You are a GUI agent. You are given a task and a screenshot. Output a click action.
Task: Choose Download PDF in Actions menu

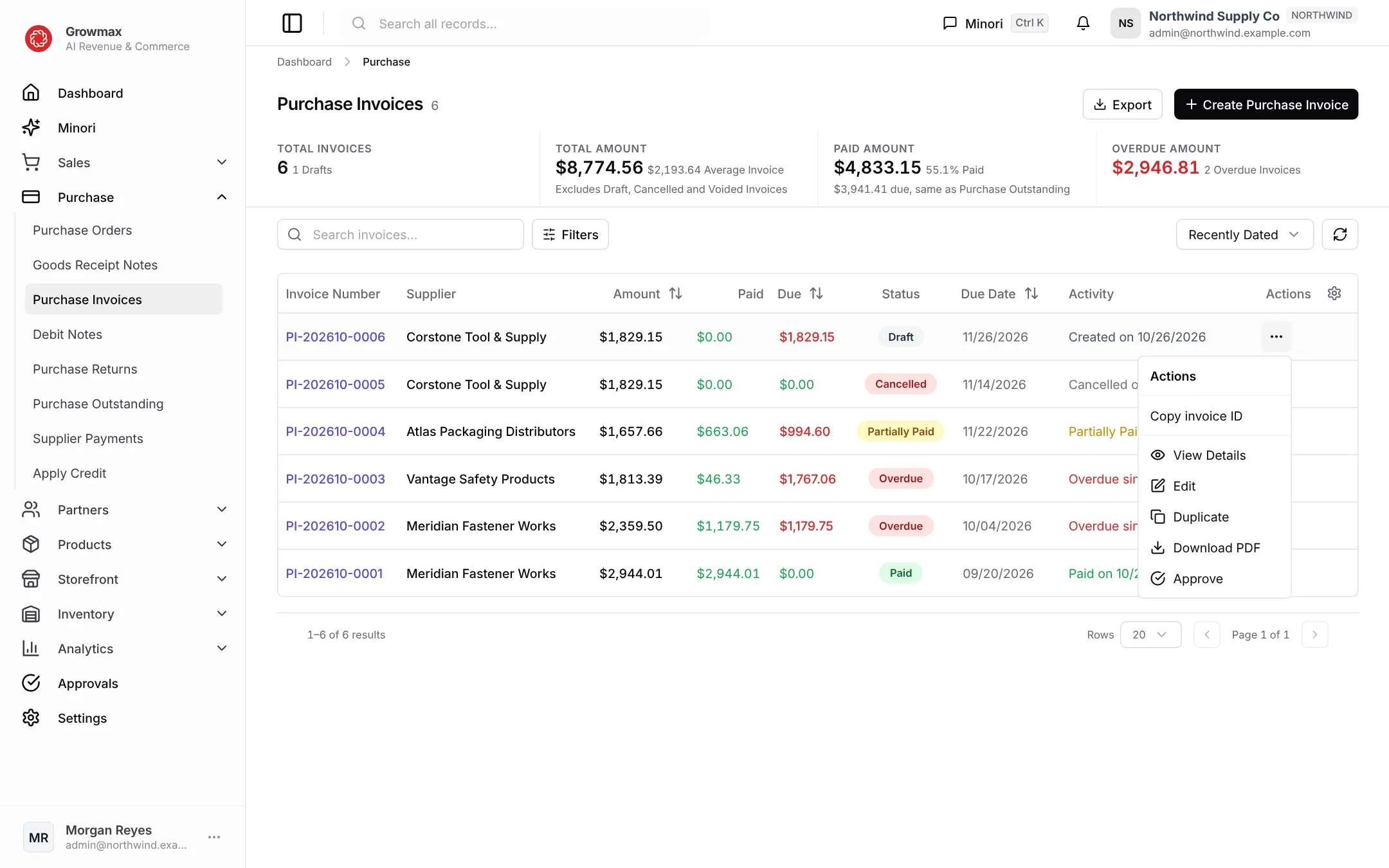(1214, 547)
